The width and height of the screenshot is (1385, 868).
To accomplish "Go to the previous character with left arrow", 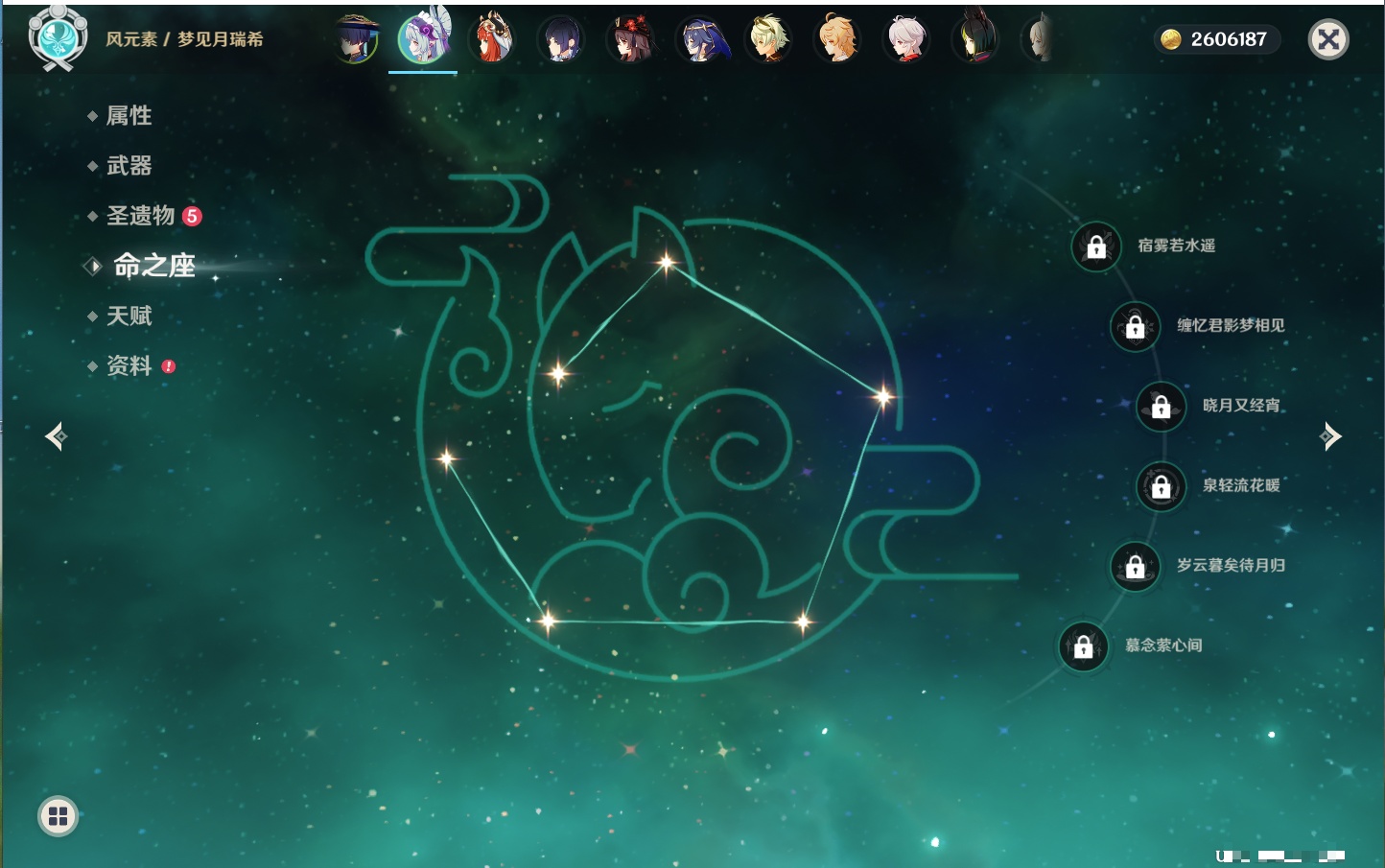I will (56, 436).
